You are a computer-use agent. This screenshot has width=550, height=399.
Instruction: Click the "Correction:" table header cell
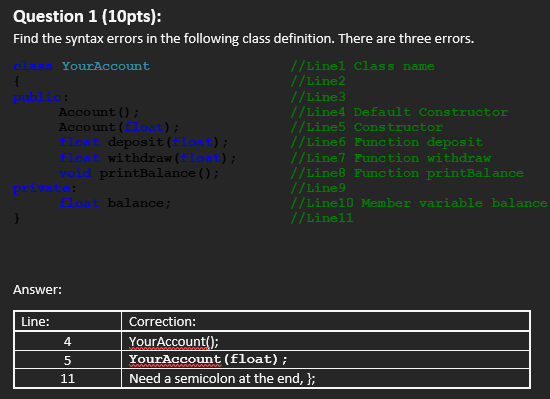coord(326,321)
